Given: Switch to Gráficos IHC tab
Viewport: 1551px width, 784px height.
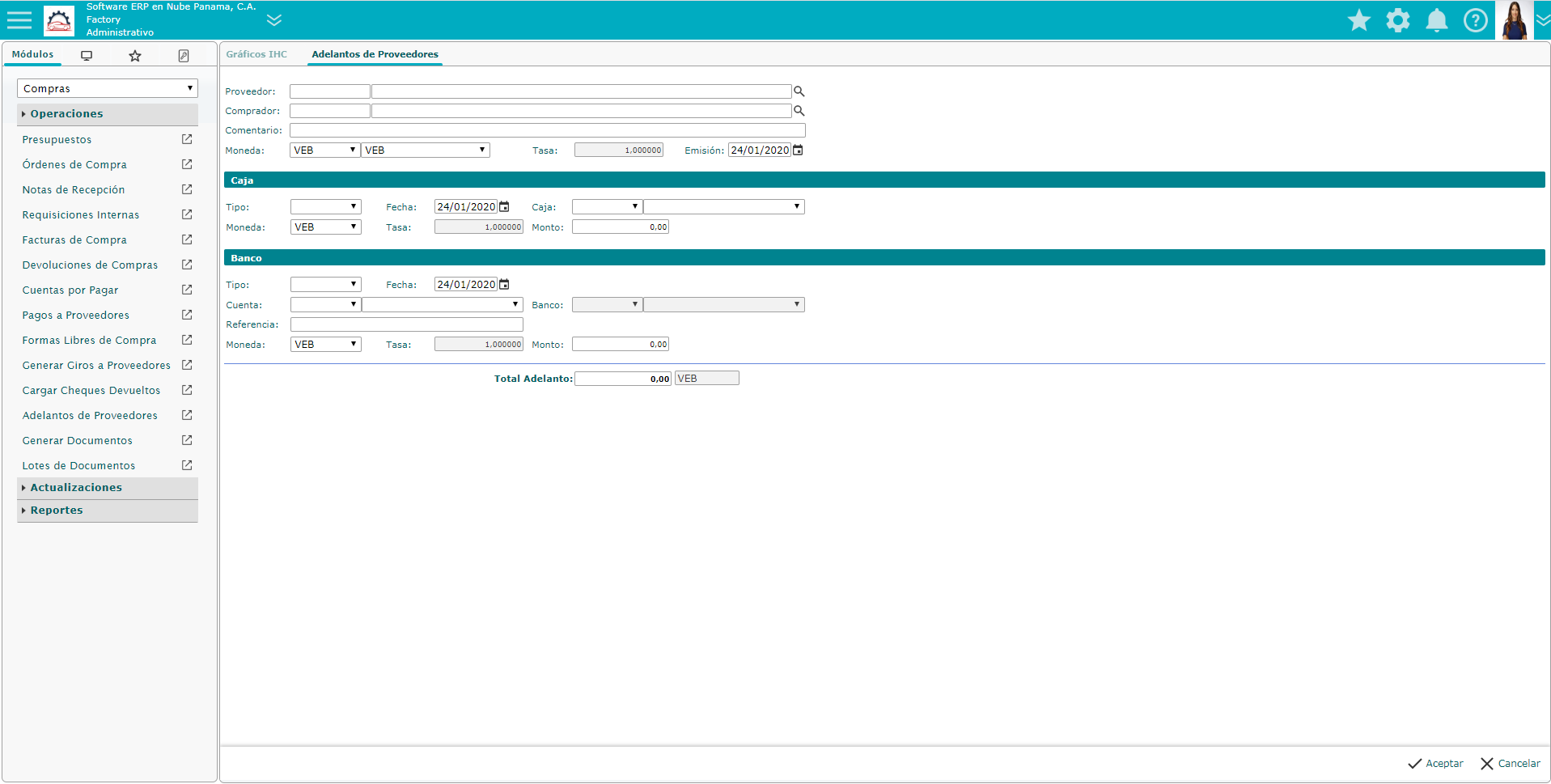Looking at the screenshot, I should pyautogui.click(x=256, y=54).
